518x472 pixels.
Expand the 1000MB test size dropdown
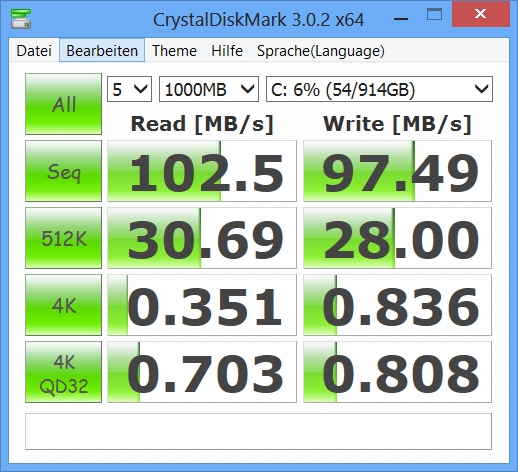tap(209, 89)
